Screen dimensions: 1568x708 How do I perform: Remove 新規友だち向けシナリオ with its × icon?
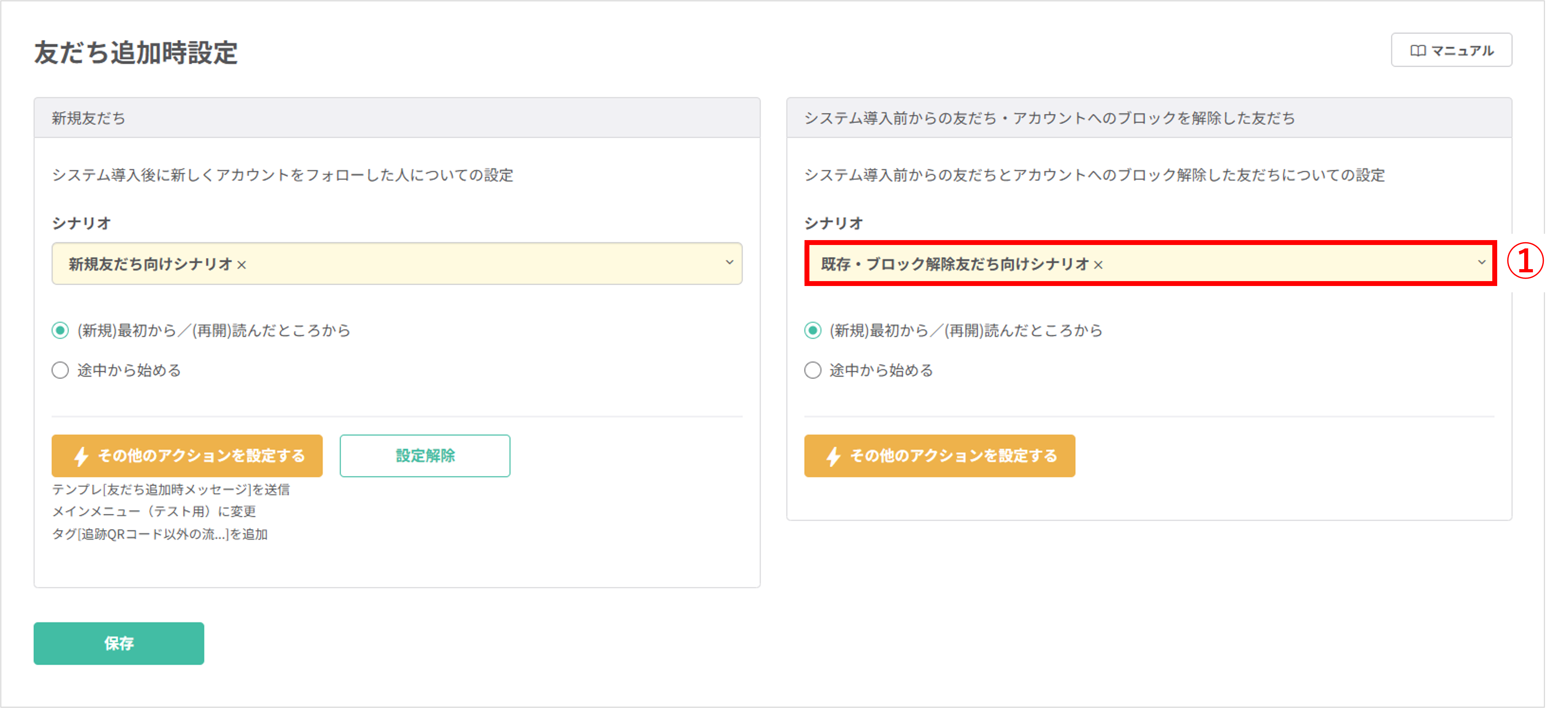point(242,265)
